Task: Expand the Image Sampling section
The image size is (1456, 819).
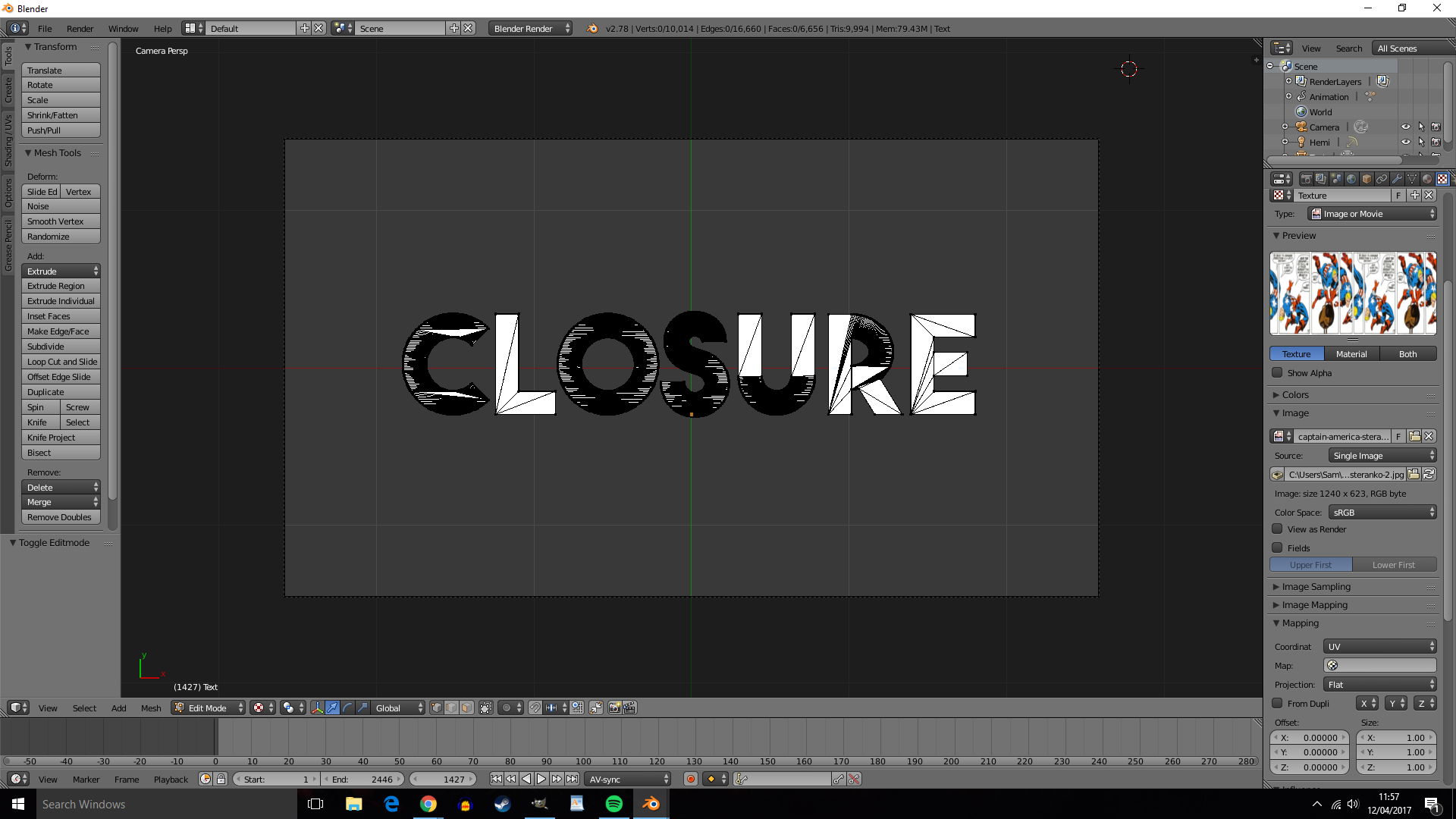Action: 1316,586
